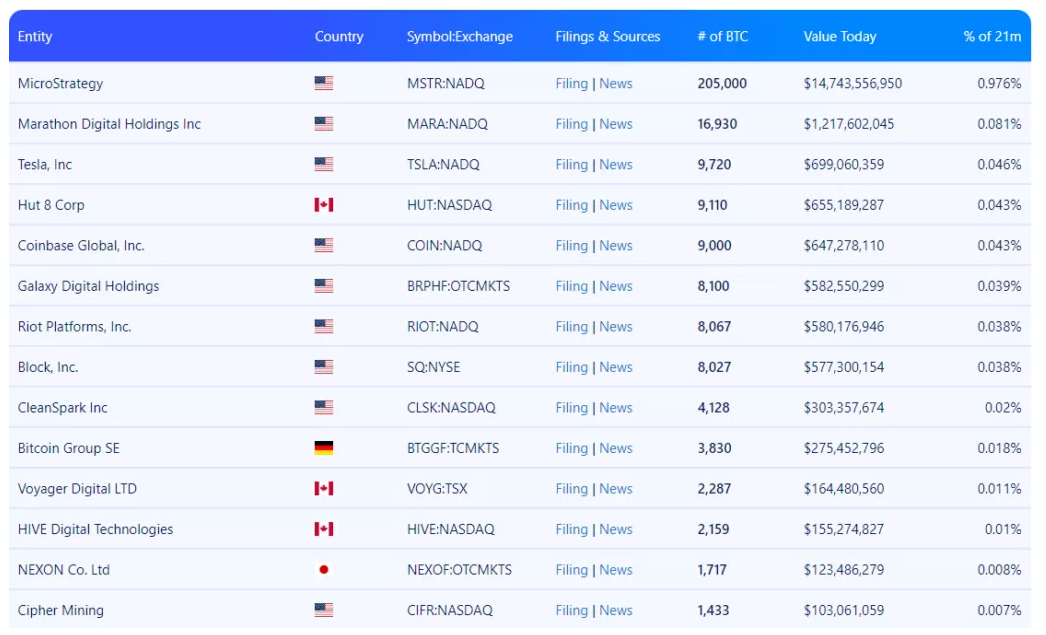Viewport: 1046px width, 635px height.
Task: Select the MSTR:NADQ symbol text
Action: (x=445, y=84)
